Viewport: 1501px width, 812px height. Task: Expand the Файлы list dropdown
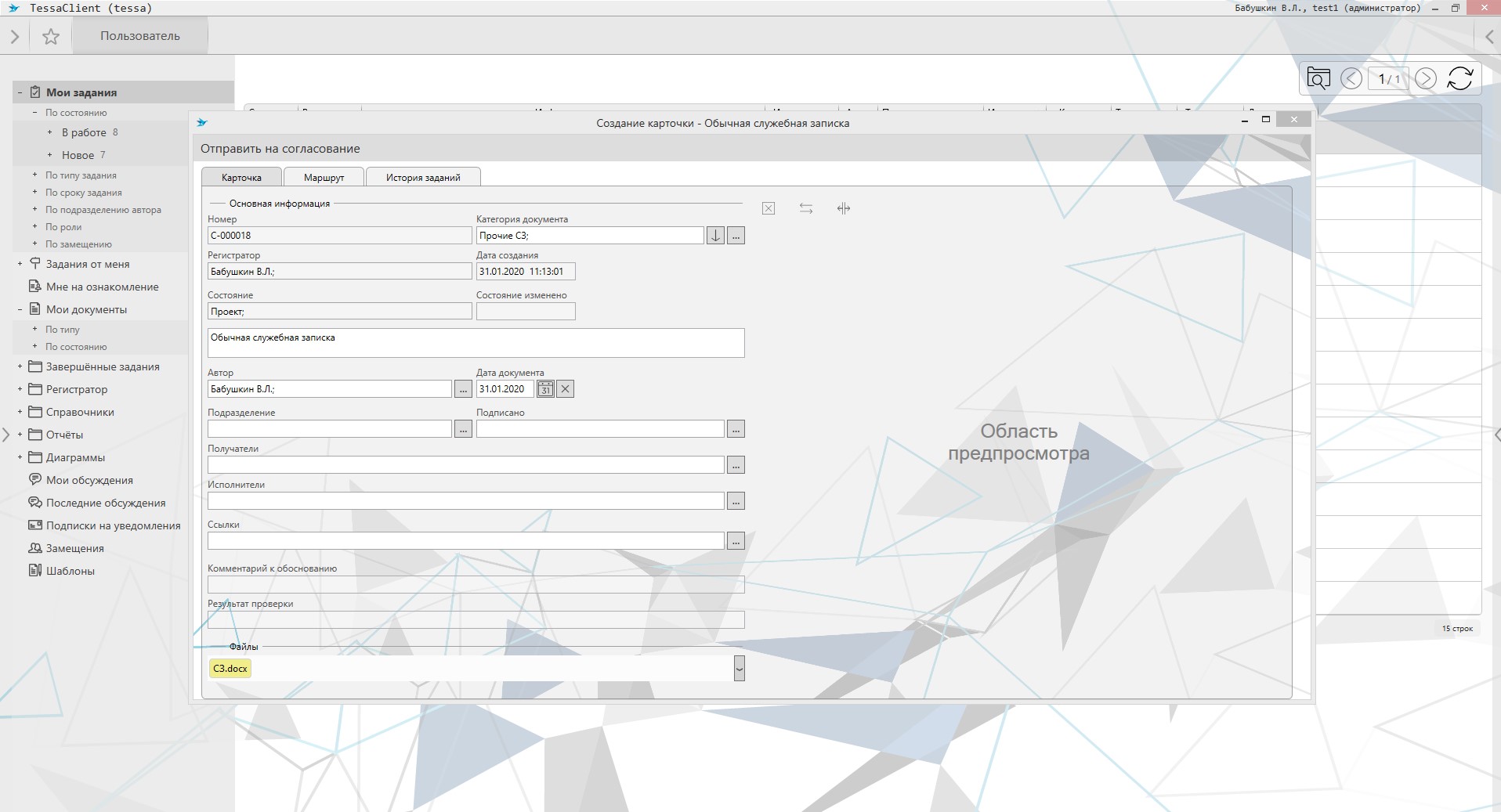(739, 669)
